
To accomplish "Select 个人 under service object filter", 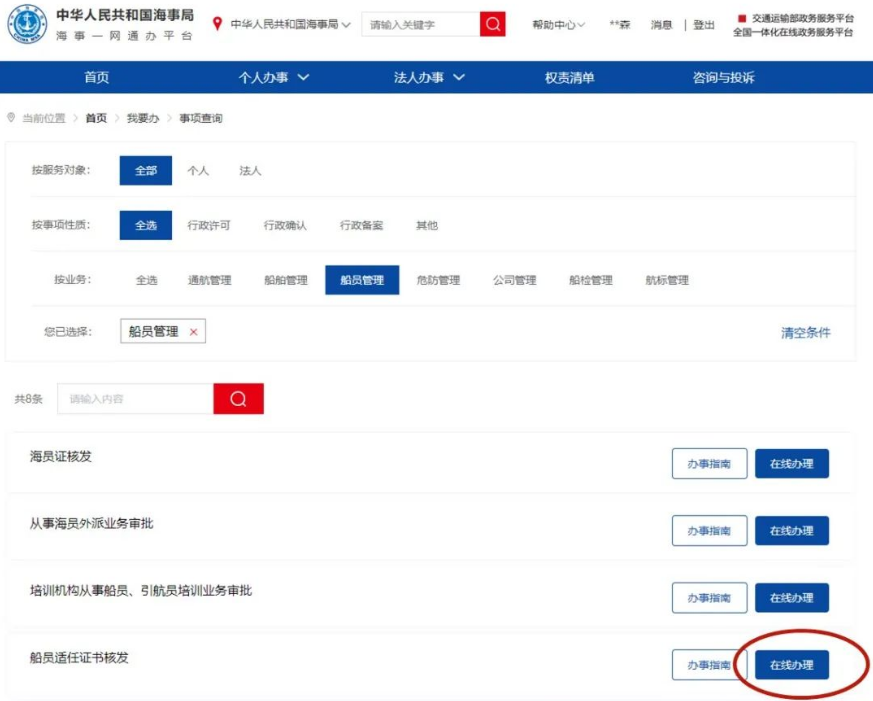I will [x=198, y=171].
